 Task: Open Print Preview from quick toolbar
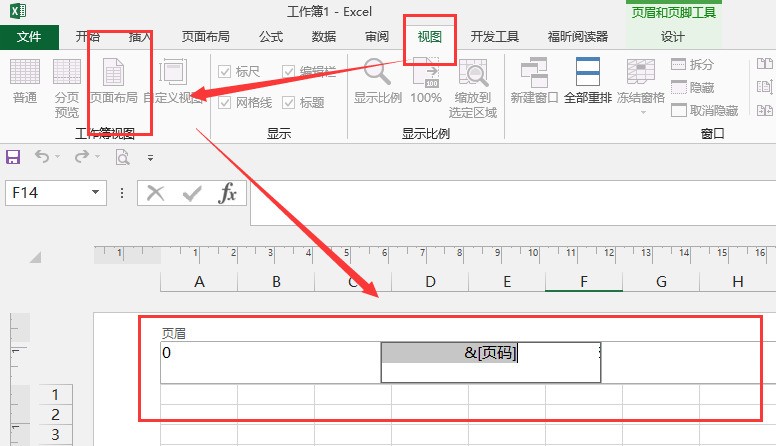point(122,157)
